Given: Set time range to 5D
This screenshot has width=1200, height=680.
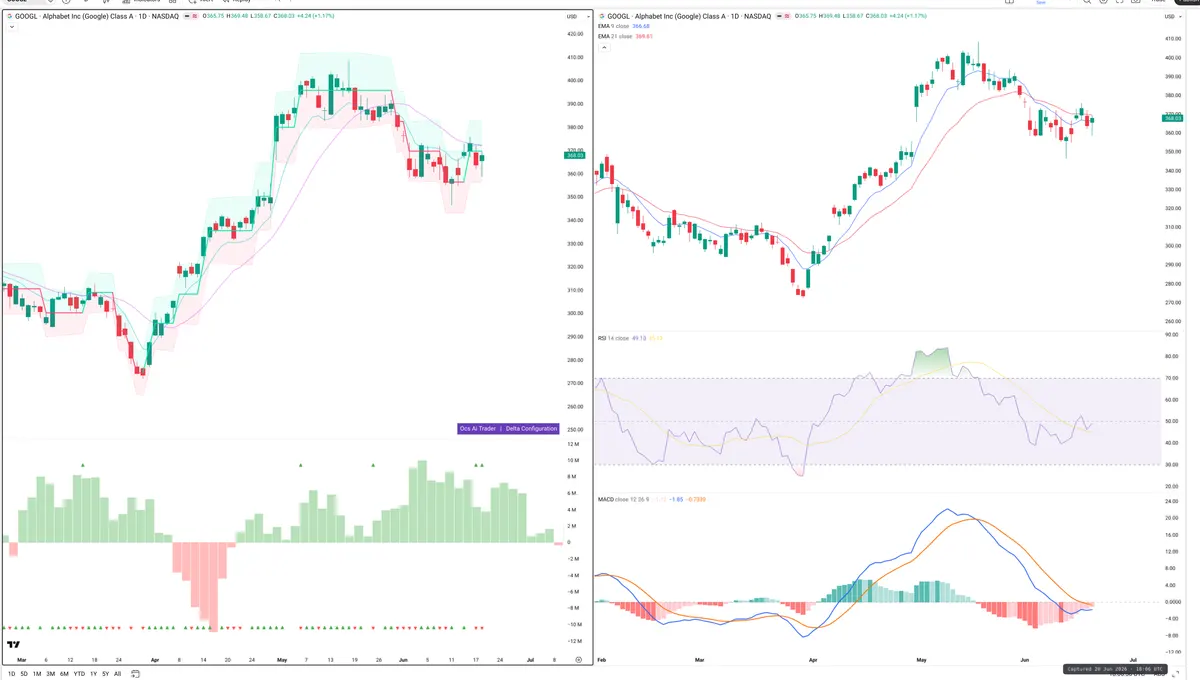Looking at the screenshot, I should coord(24,674).
